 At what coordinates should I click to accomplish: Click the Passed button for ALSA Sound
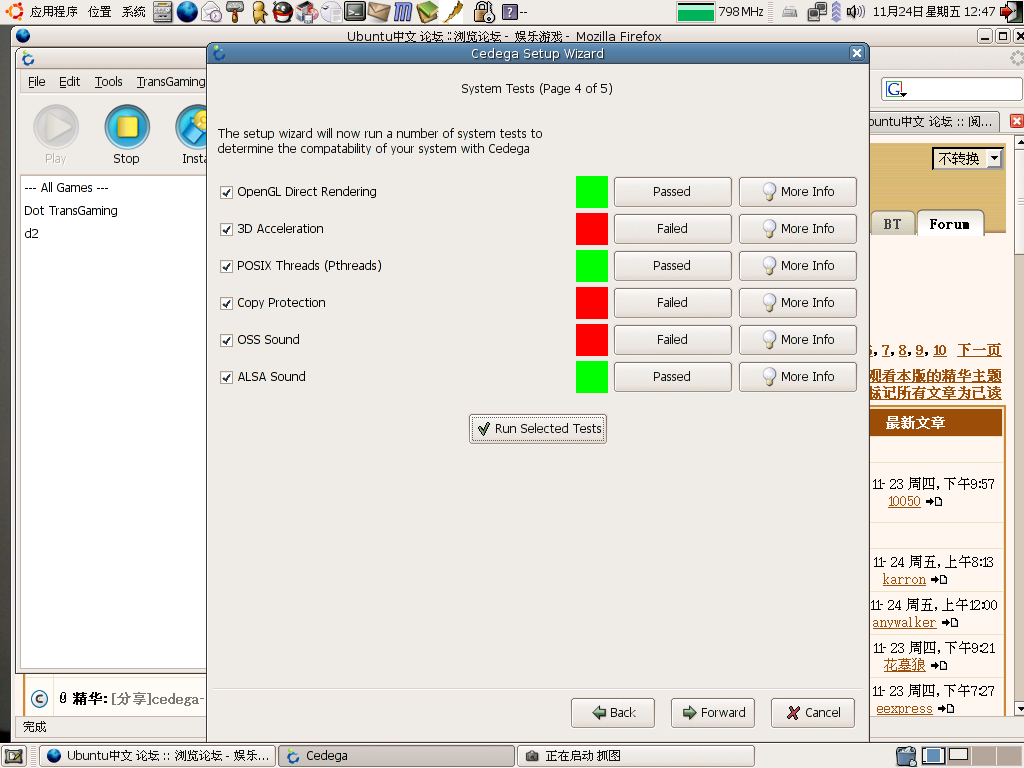coord(673,377)
